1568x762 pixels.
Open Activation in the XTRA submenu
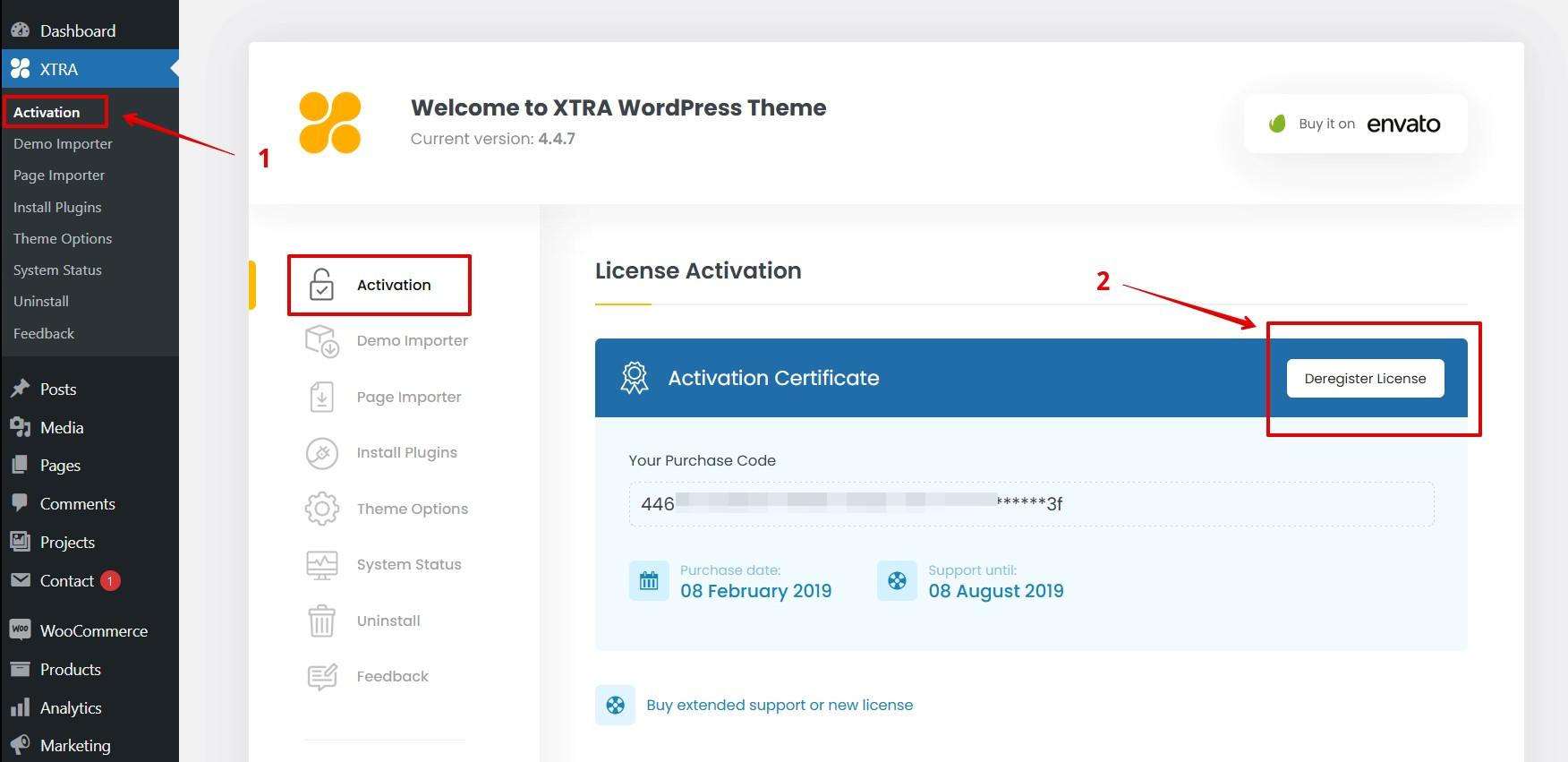tap(47, 112)
